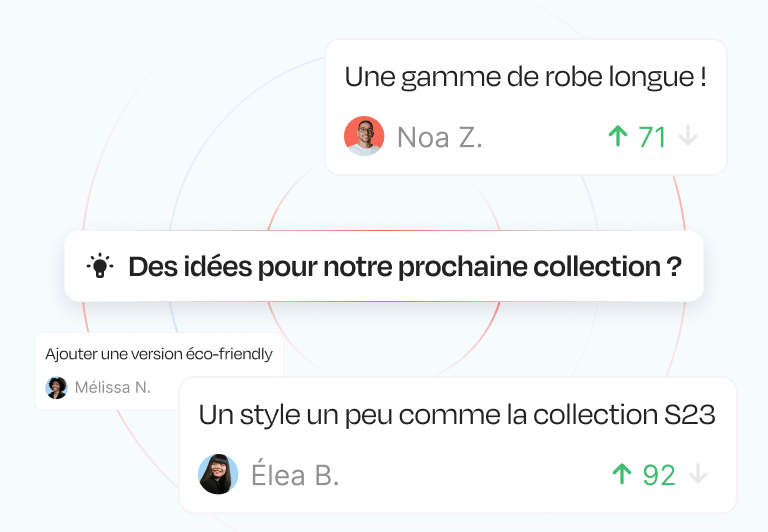Open the 'Des idées pour notre prochaine collection ?' prompt

click(x=405, y=267)
